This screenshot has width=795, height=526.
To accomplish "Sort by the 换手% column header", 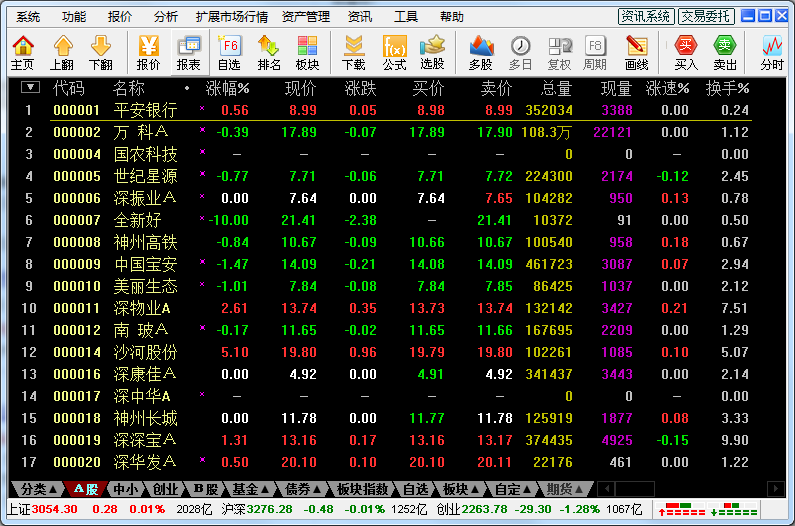I will pyautogui.click(x=727, y=88).
